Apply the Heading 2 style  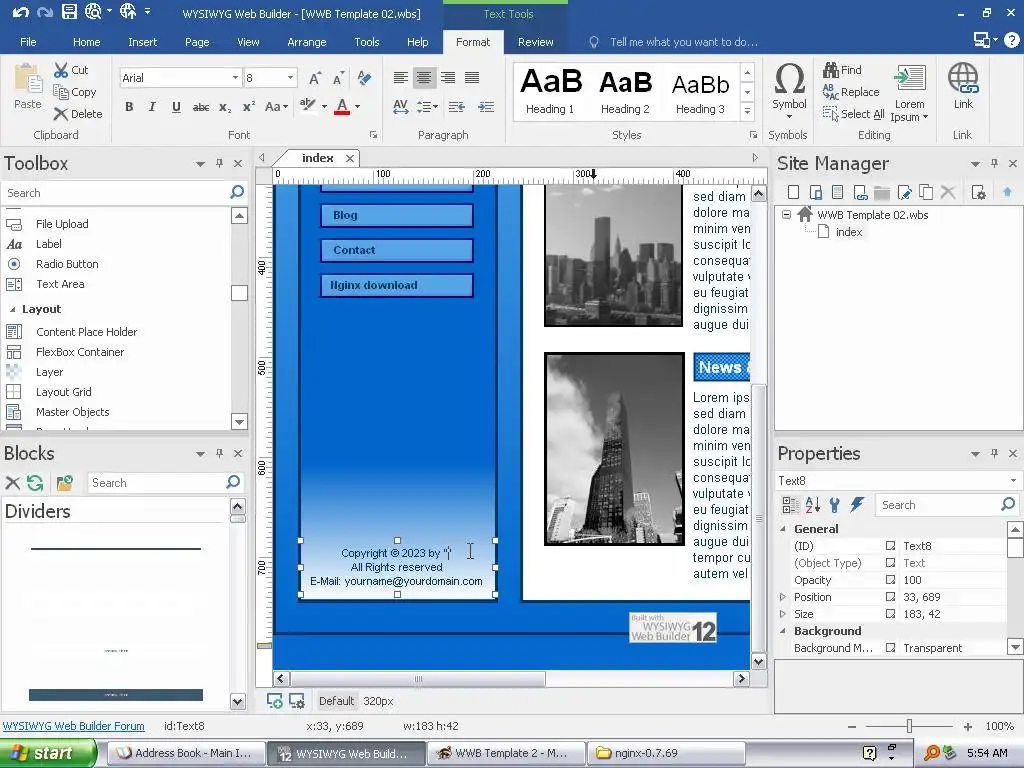[625, 91]
